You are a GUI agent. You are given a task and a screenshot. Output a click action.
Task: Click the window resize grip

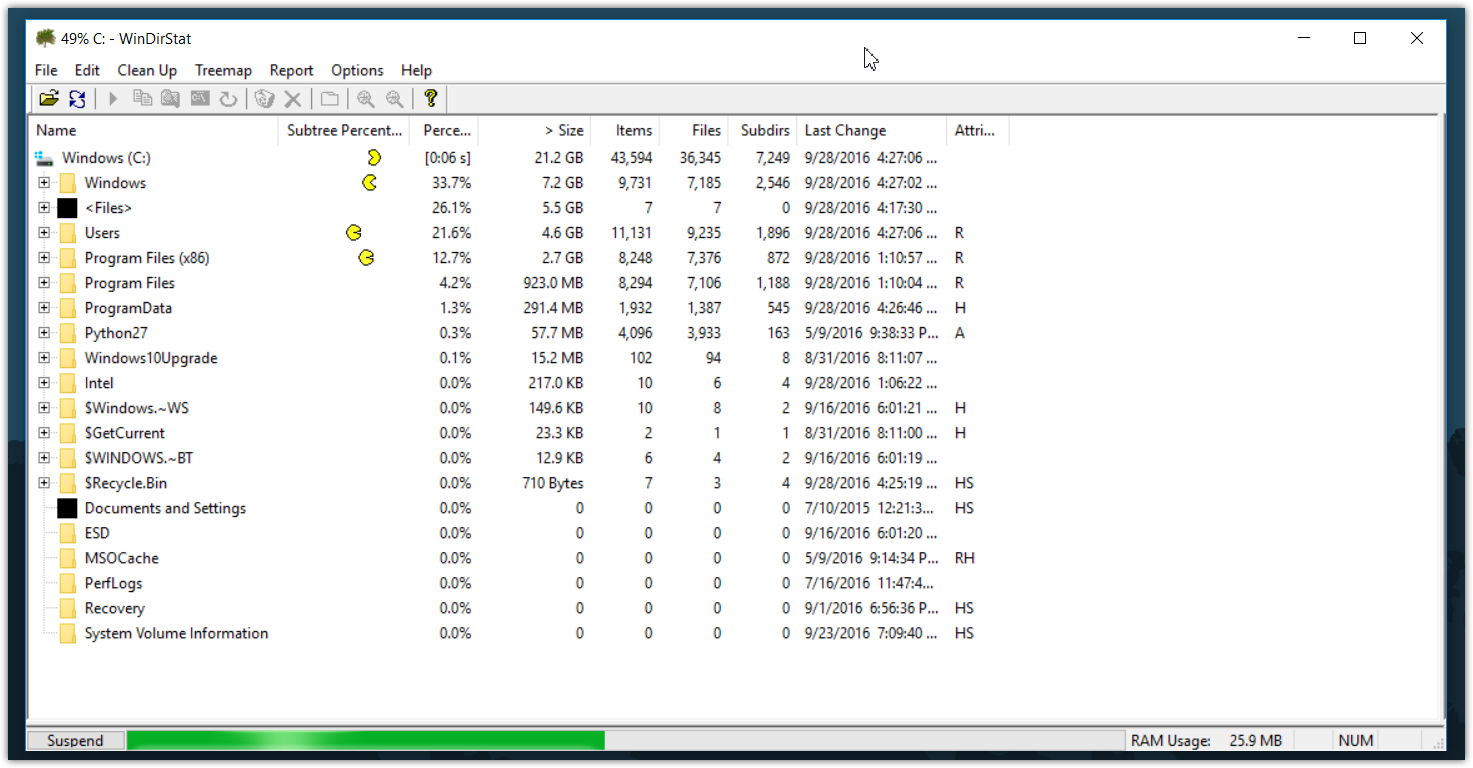coord(1437,742)
